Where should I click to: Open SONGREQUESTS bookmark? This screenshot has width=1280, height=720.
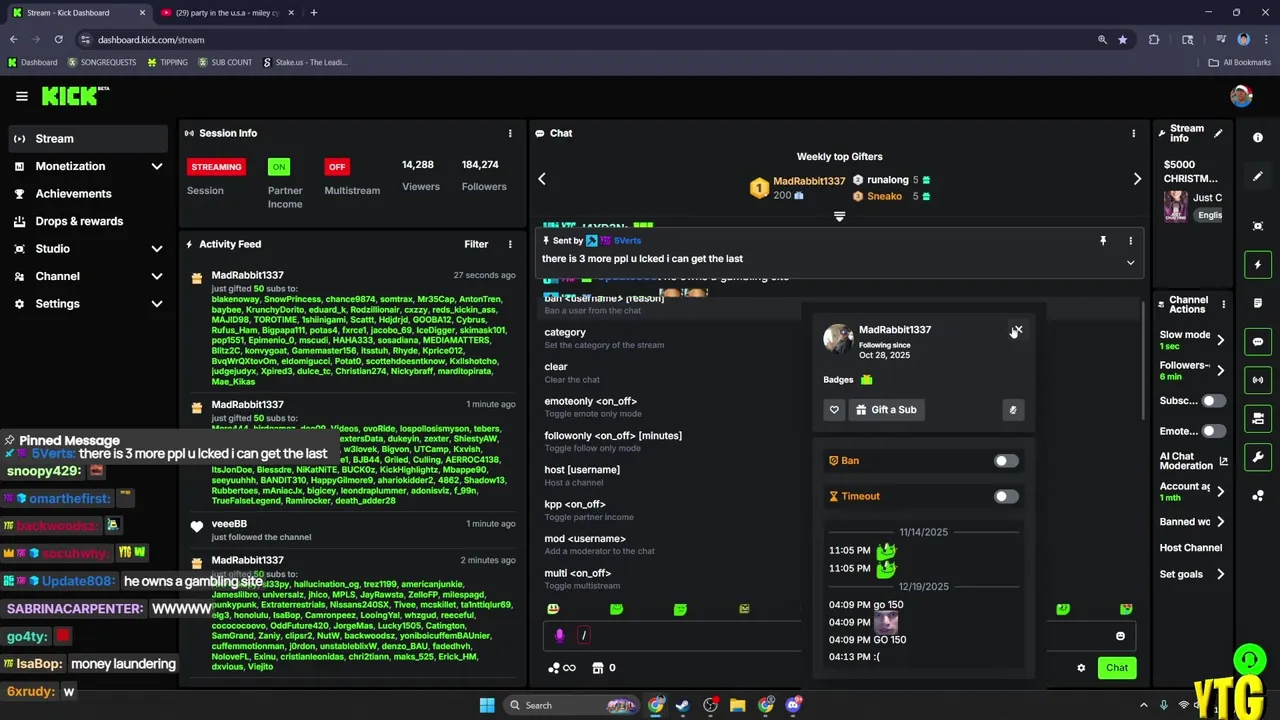(102, 62)
